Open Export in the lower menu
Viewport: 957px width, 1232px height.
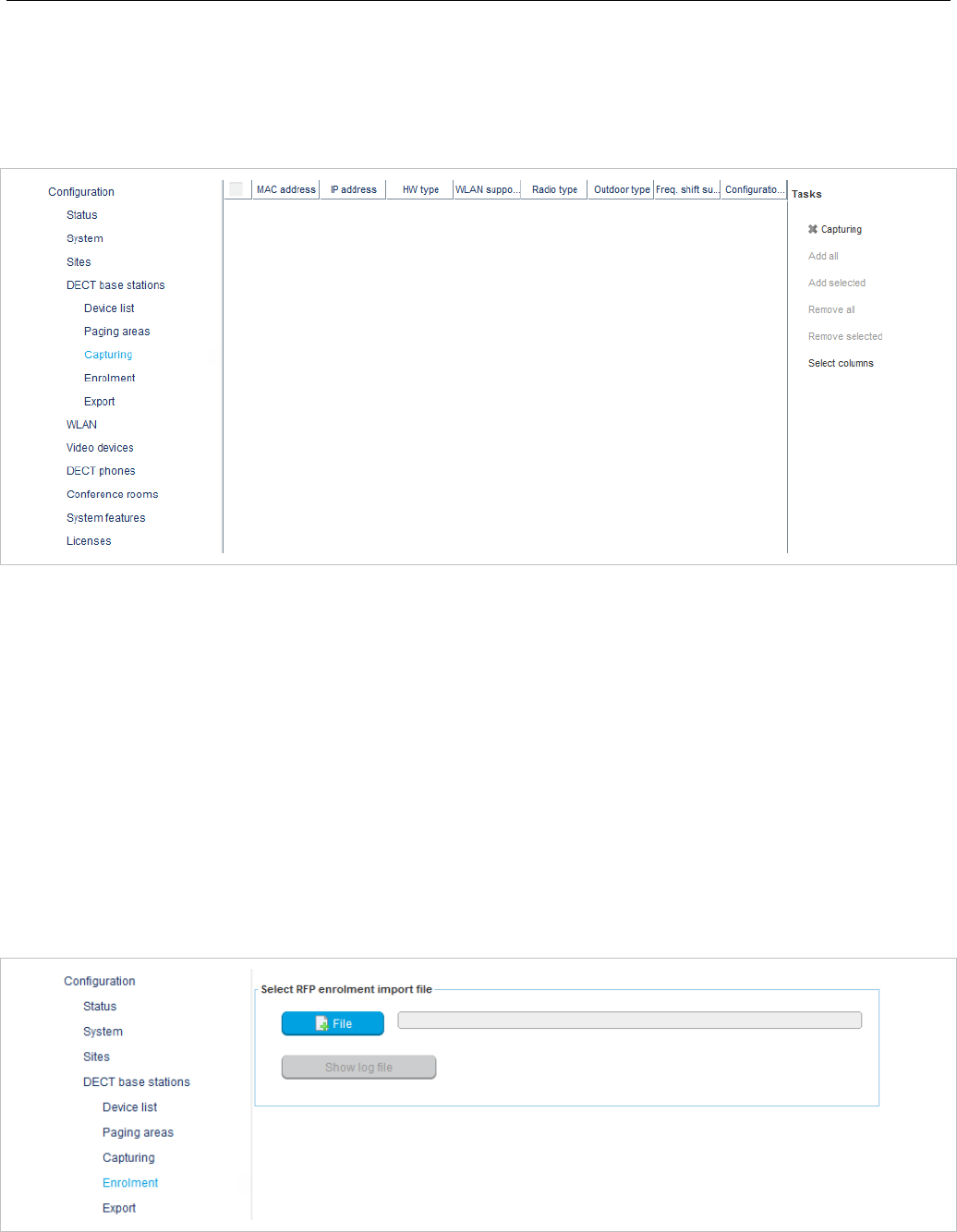click(119, 1208)
